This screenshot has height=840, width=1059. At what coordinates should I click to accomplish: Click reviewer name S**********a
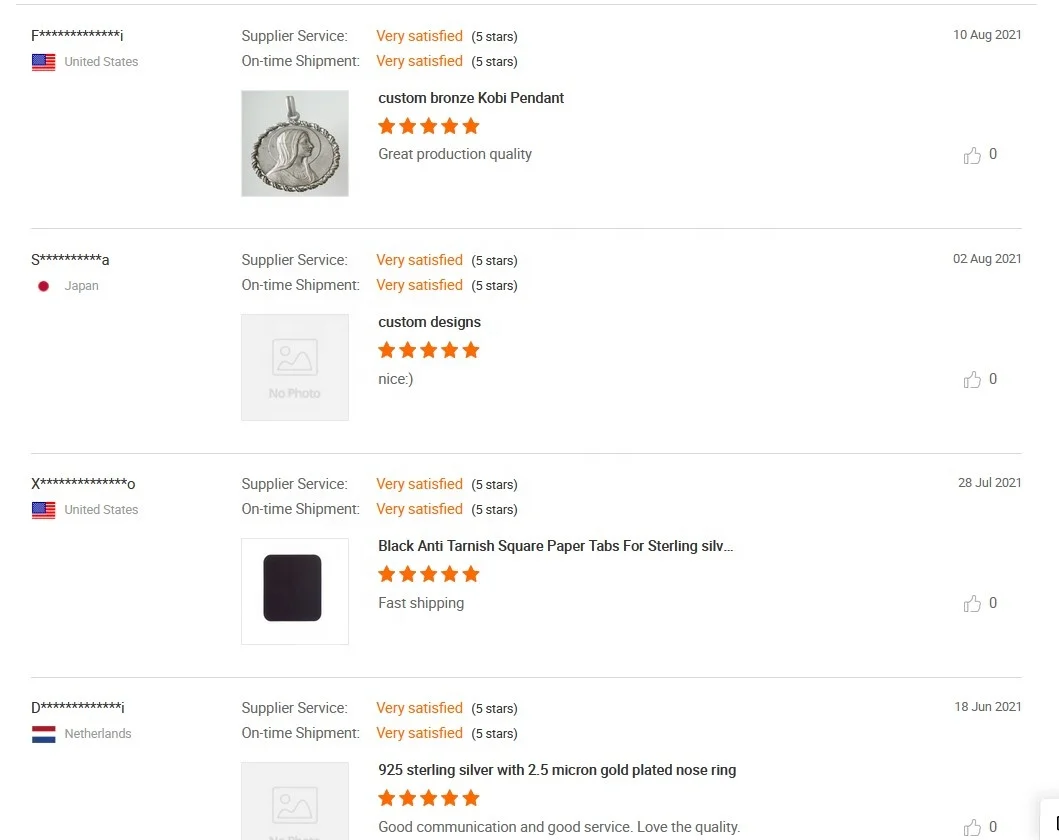coord(70,260)
